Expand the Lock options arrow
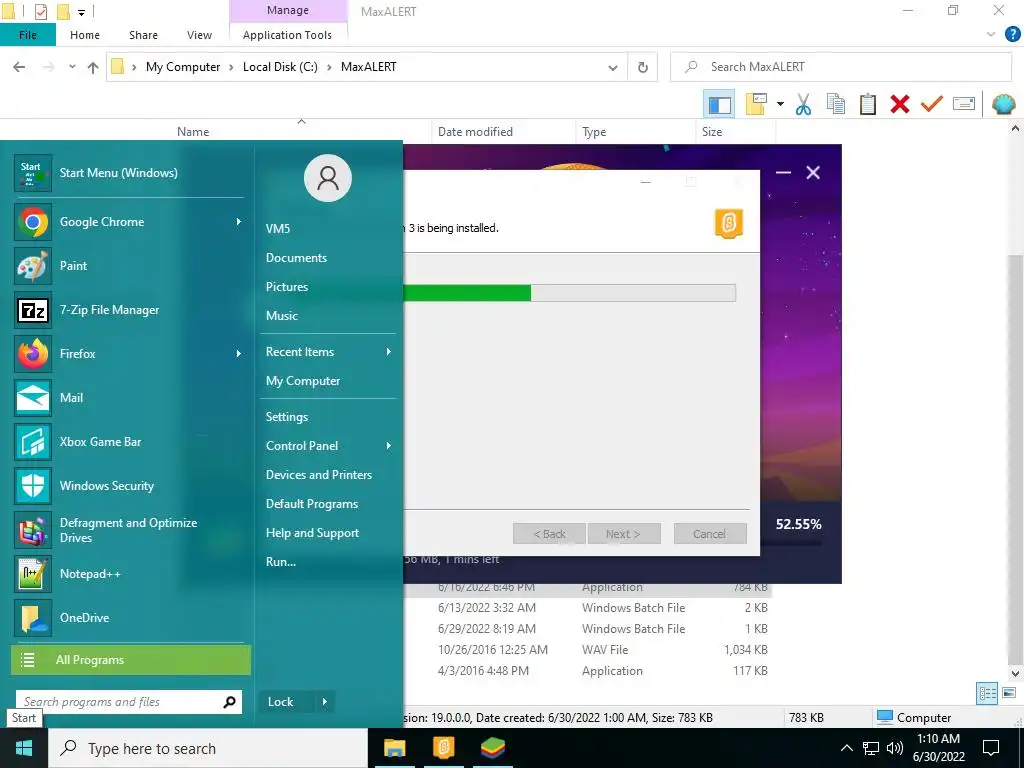Viewport: 1024px width, 768px height. click(325, 702)
